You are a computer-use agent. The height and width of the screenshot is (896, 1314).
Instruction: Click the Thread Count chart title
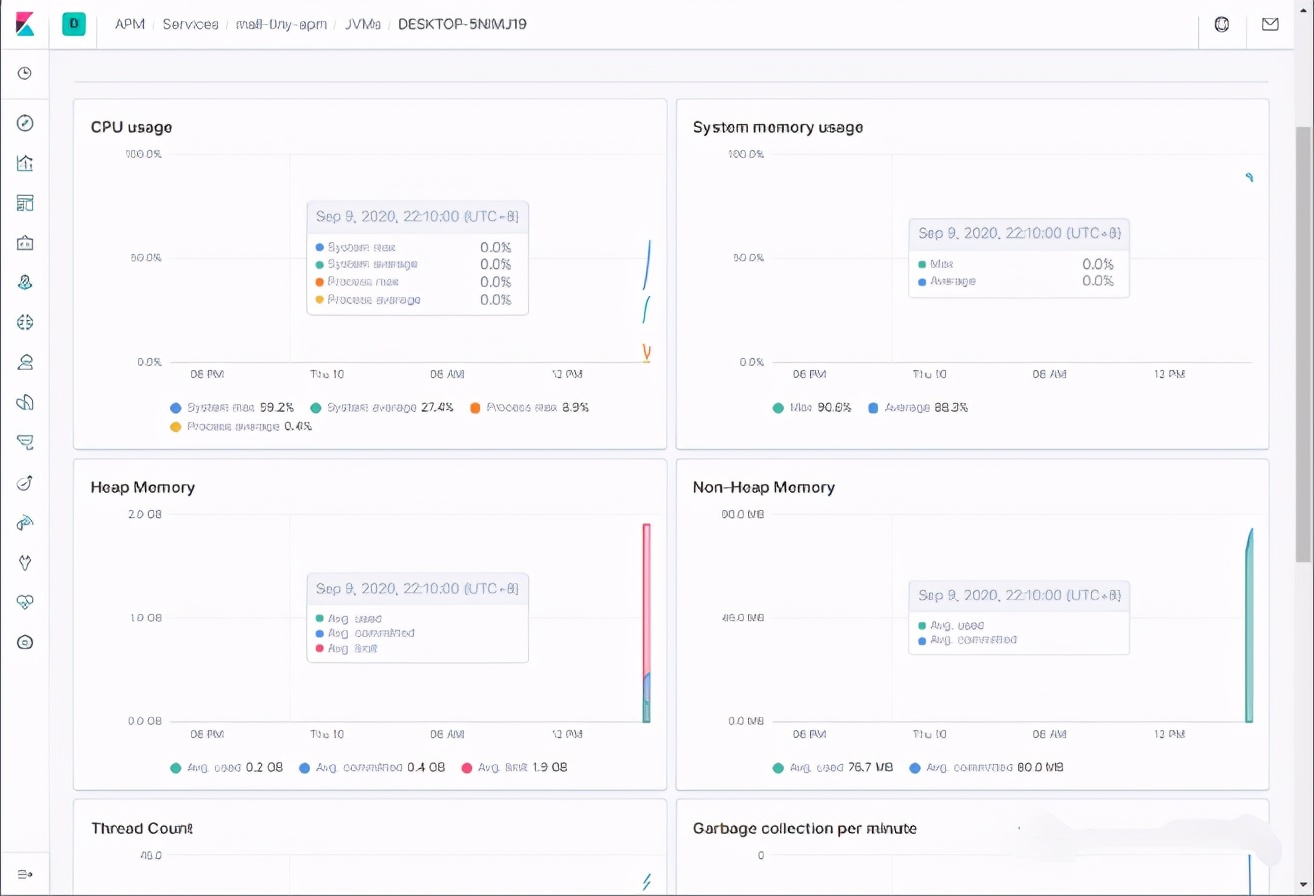[x=141, y=828]
